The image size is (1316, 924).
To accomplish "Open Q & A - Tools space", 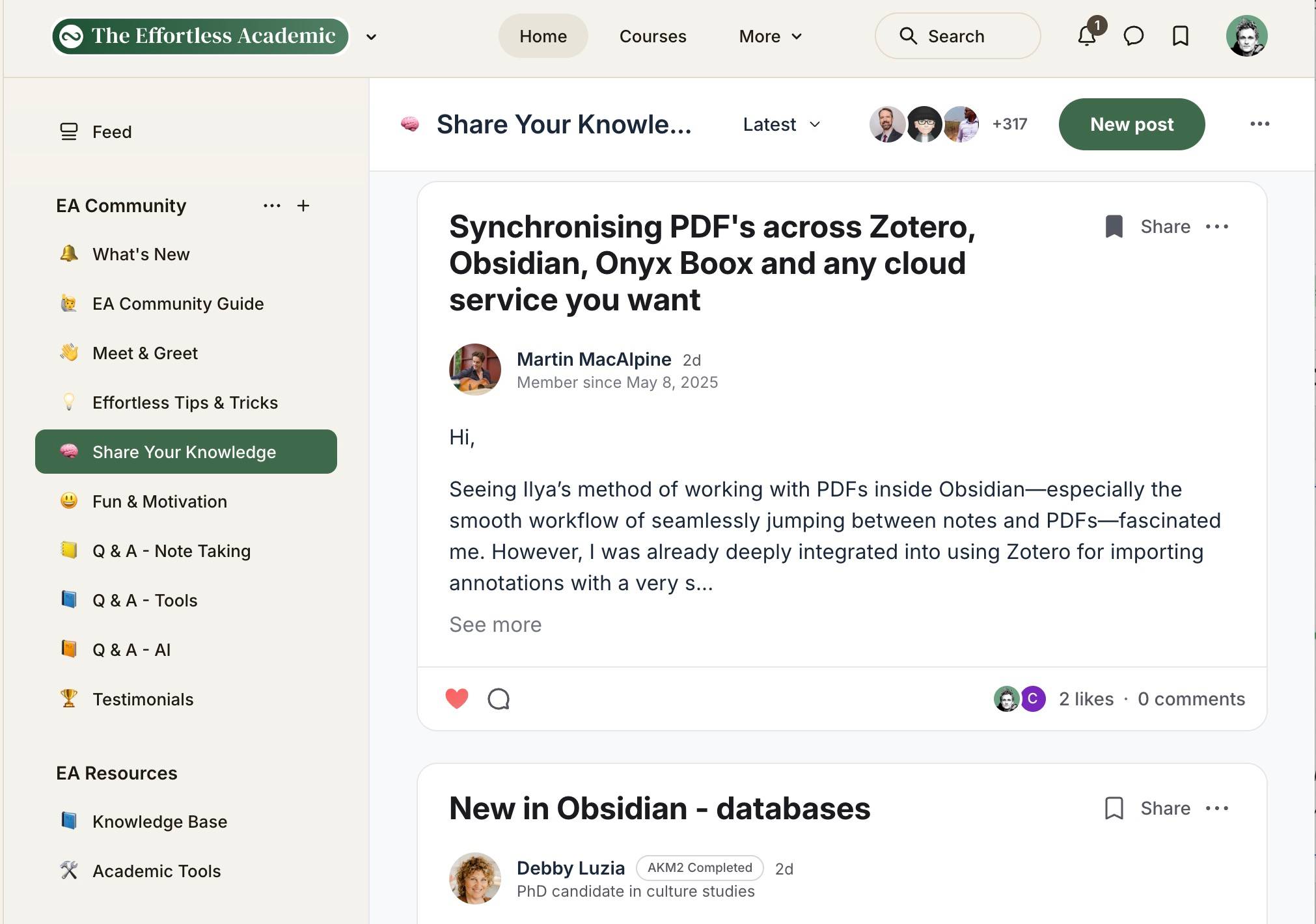I will 186,601.
